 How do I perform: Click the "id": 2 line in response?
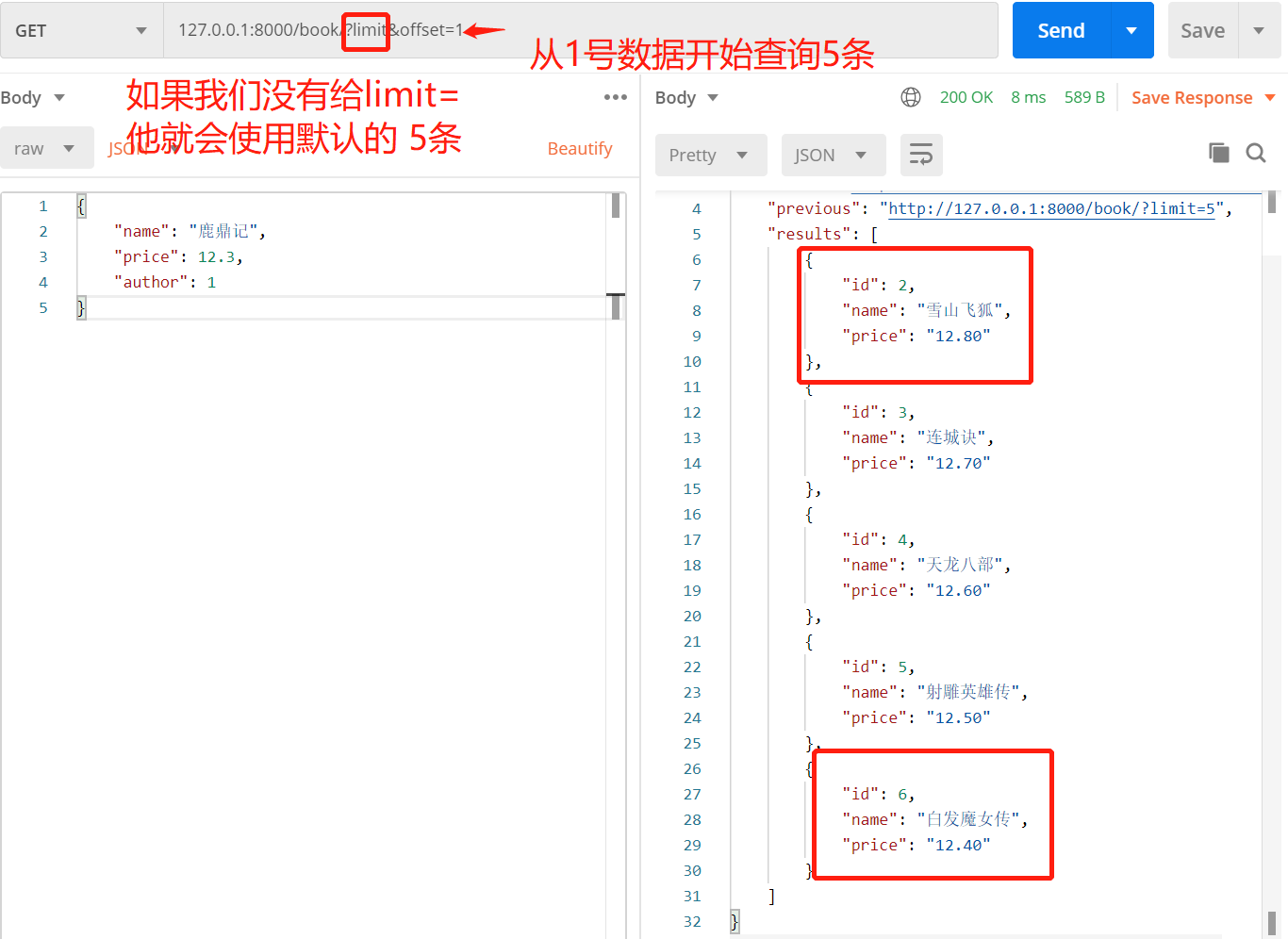click(878, 285)
